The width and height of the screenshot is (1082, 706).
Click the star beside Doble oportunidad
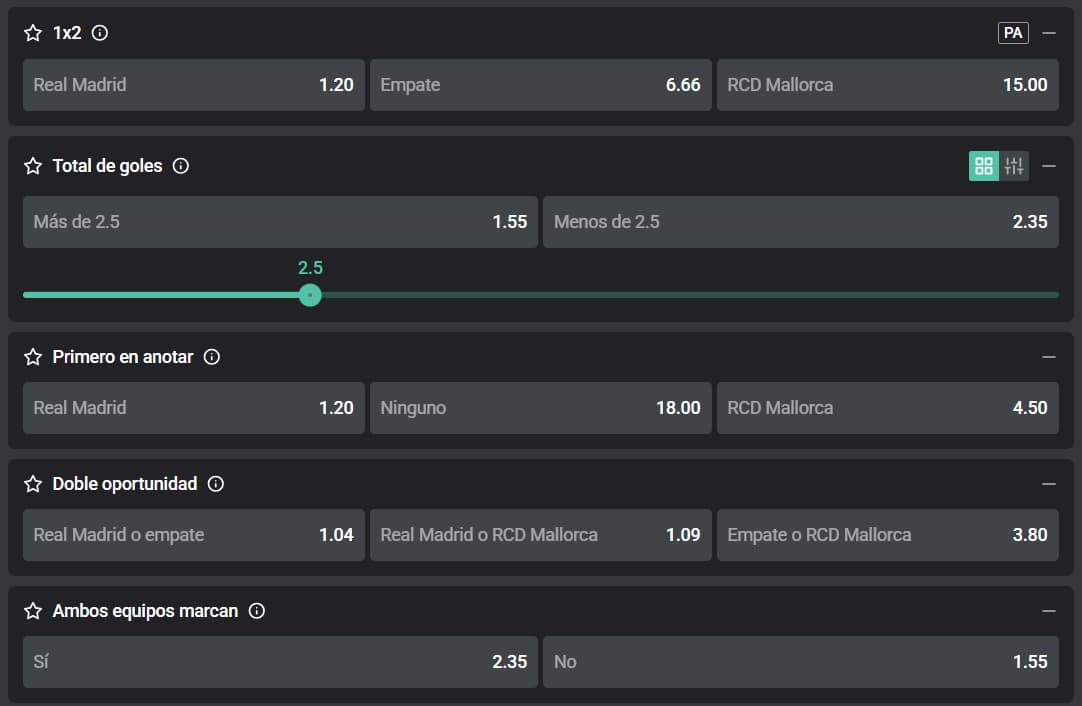[33, 484]
